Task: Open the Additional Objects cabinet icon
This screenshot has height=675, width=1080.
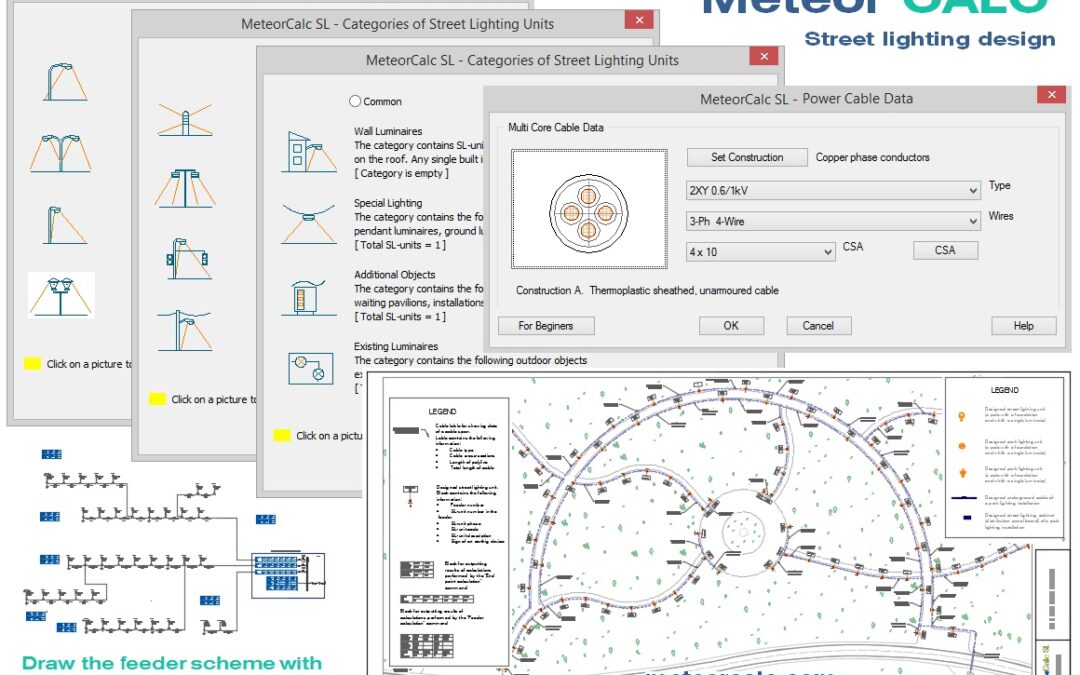Action: [309, 297]
